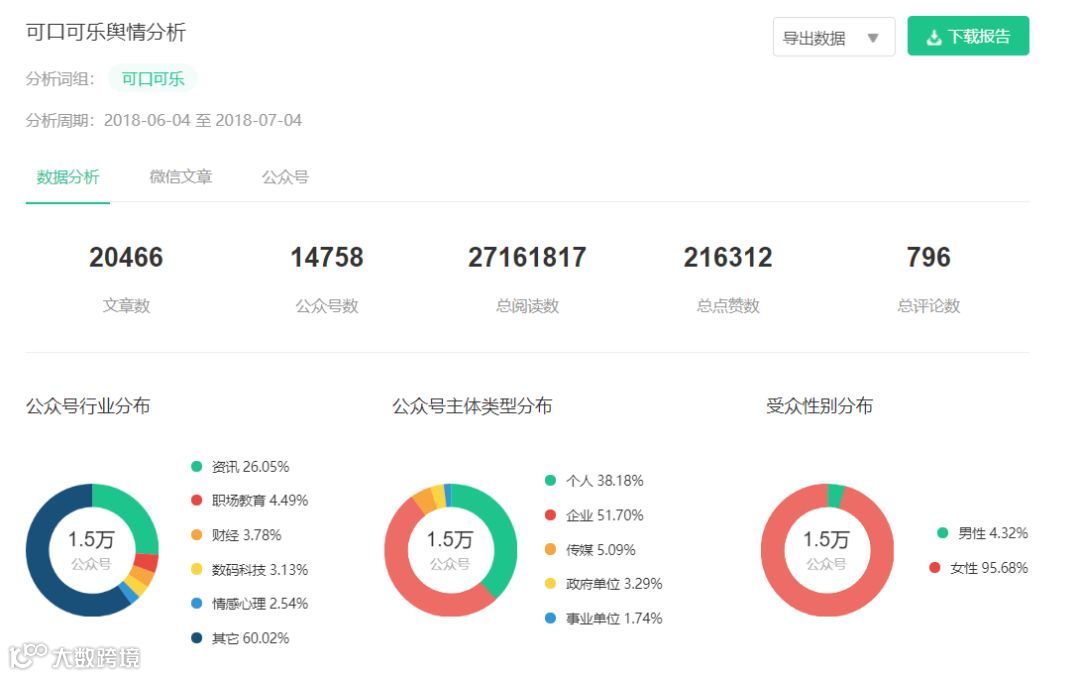Viewport: 1080px width, 677px height.
Task: Toggle the 数码科技 3.13% legend item
Action: coord(249,569)
